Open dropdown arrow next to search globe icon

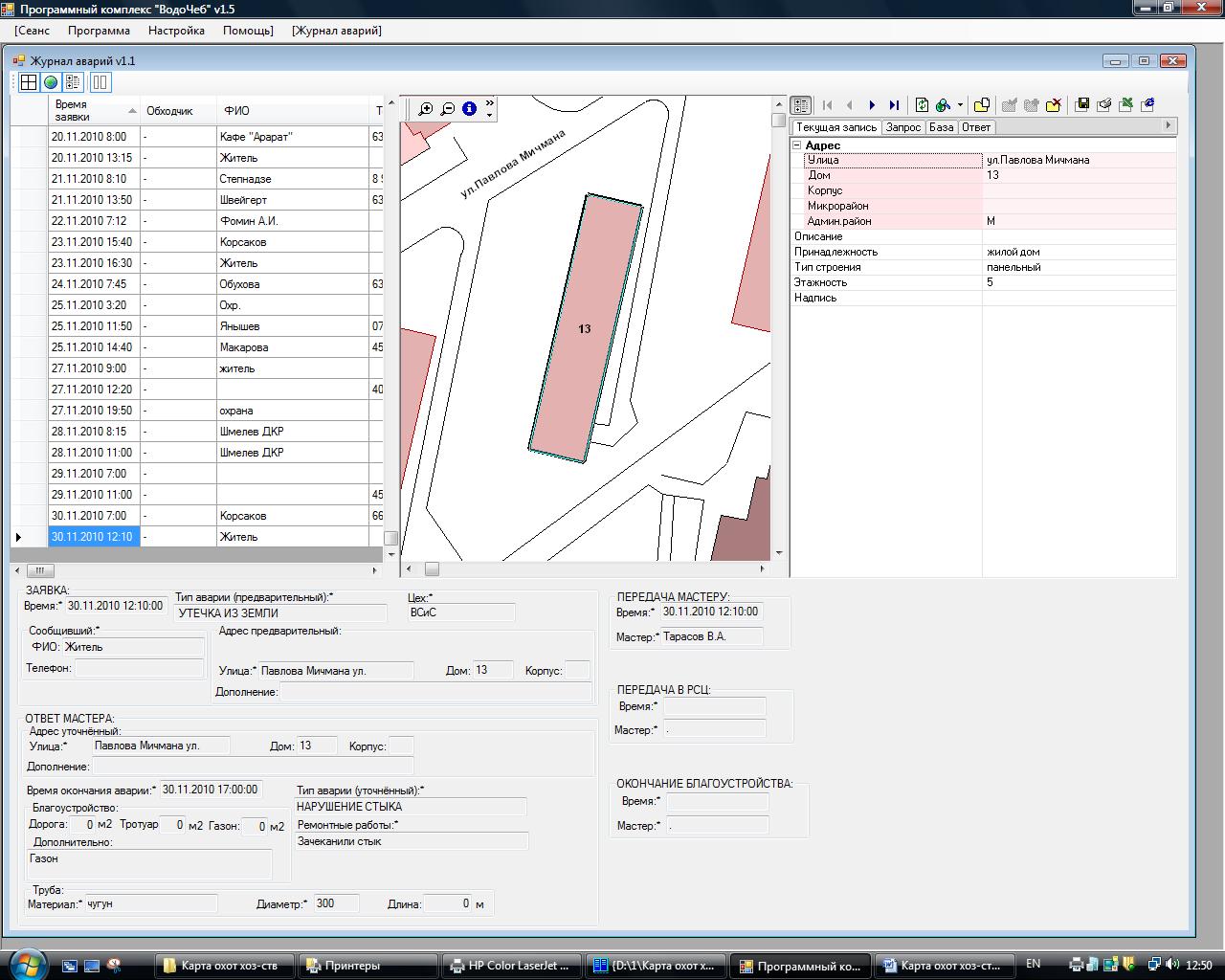coord(959,105)
